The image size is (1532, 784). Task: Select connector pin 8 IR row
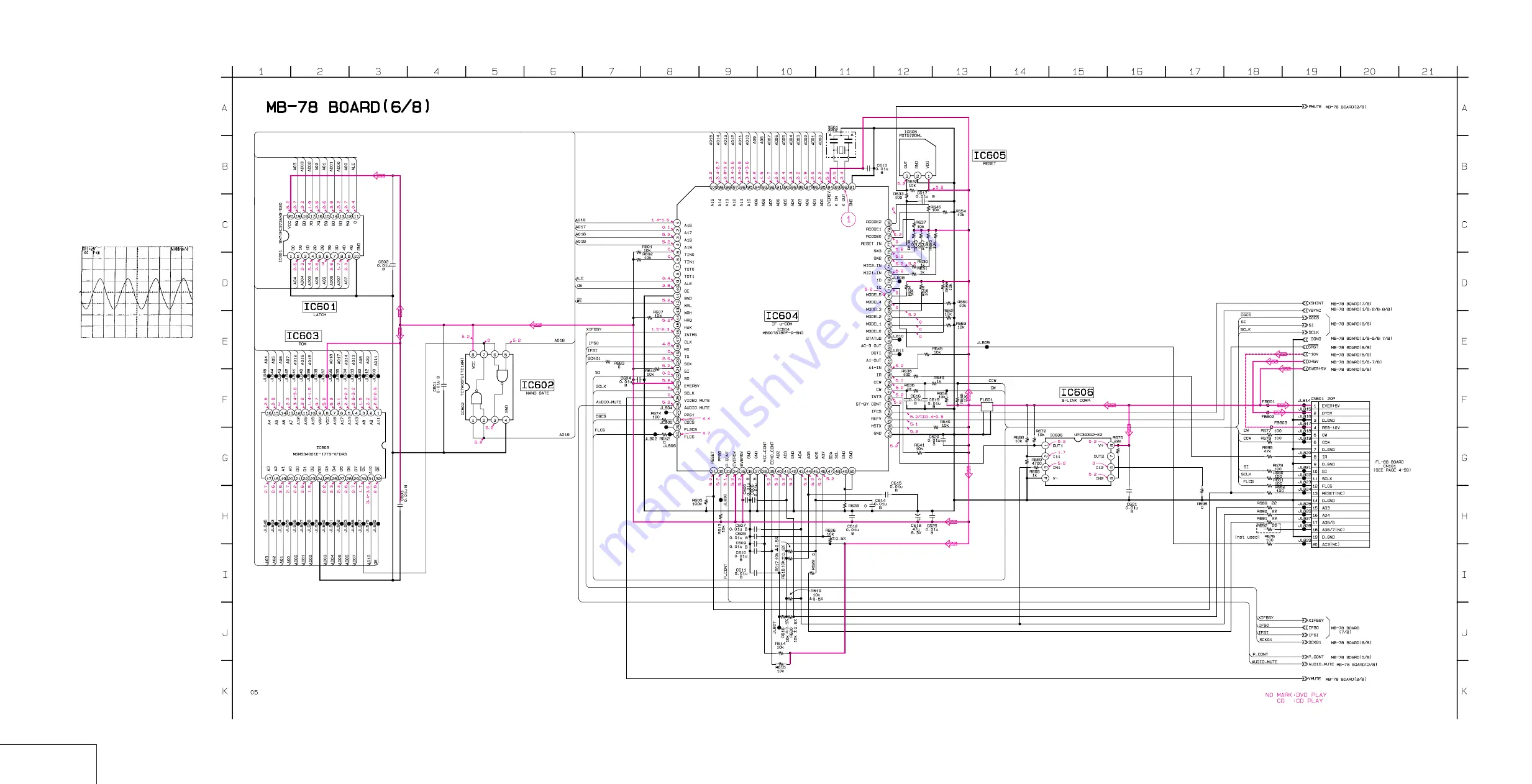(1340, 457)
